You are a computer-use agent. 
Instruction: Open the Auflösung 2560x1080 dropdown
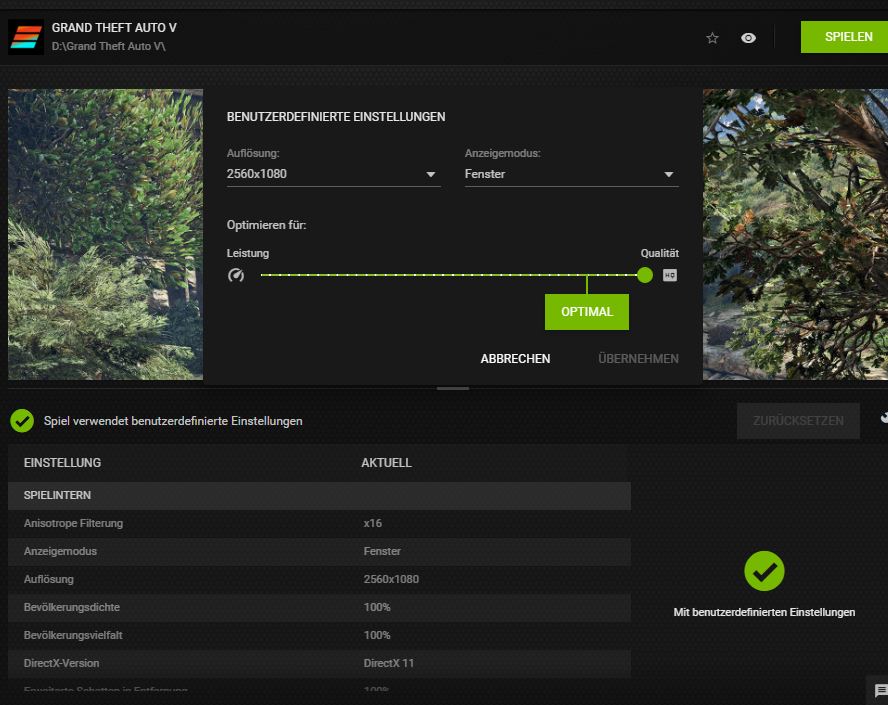333,174
